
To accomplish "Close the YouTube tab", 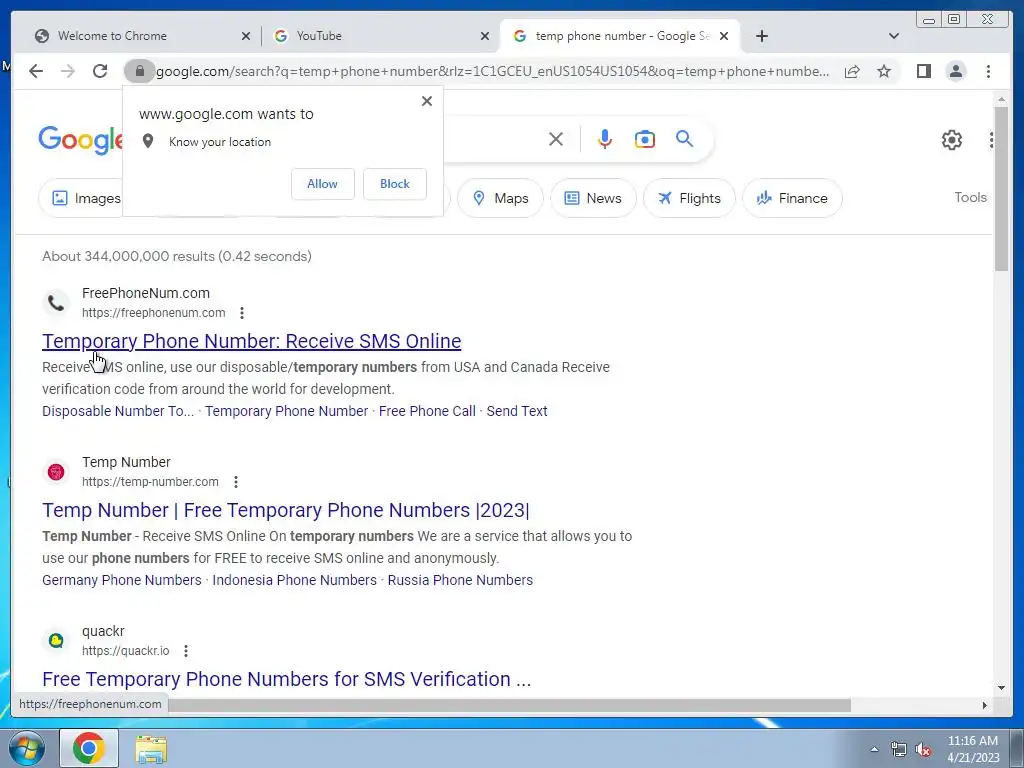I will point(485,36).
